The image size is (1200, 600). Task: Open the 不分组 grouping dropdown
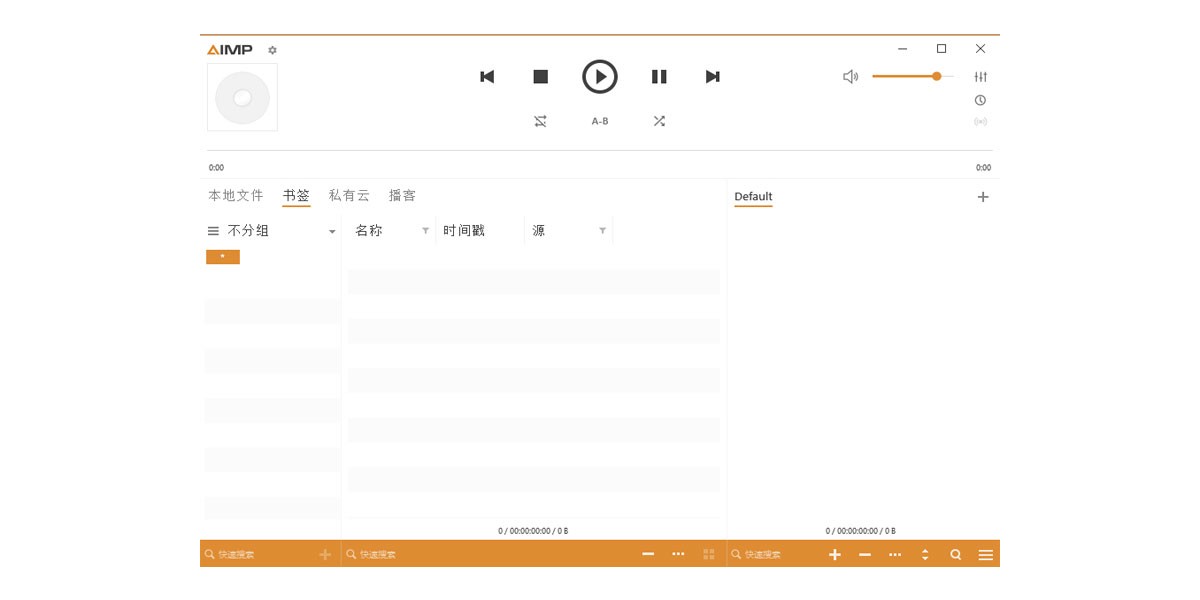(x=332, y=230)
